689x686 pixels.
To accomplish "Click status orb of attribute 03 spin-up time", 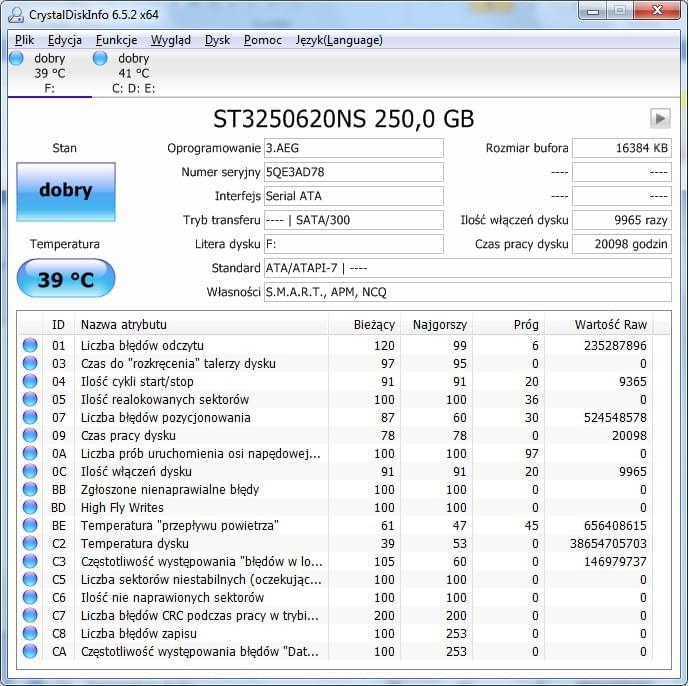I will (30, 363).
